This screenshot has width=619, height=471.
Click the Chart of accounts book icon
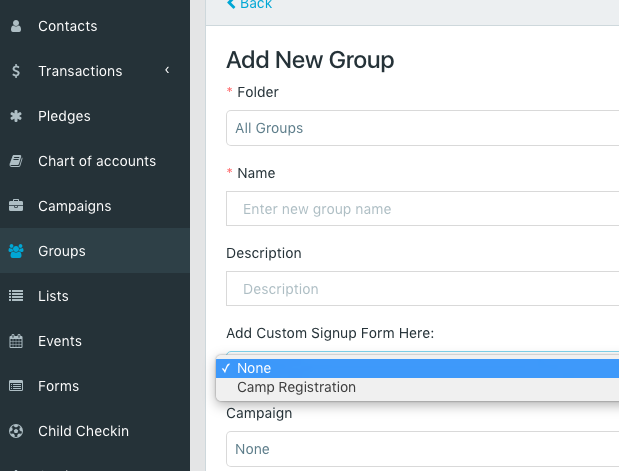click(16, 161)
